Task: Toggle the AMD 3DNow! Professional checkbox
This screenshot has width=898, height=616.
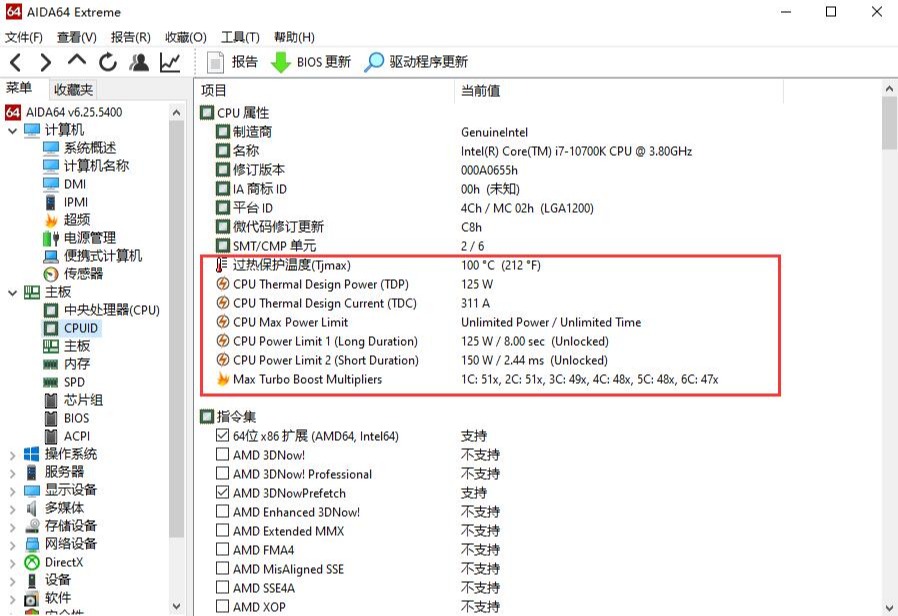Action: point(222,473)
